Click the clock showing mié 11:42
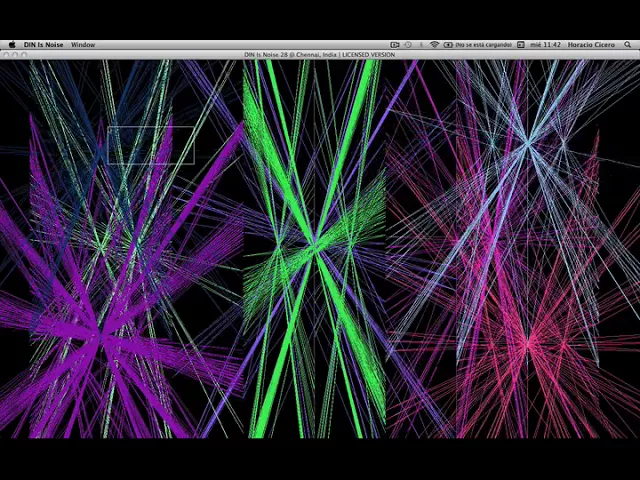 545,44
